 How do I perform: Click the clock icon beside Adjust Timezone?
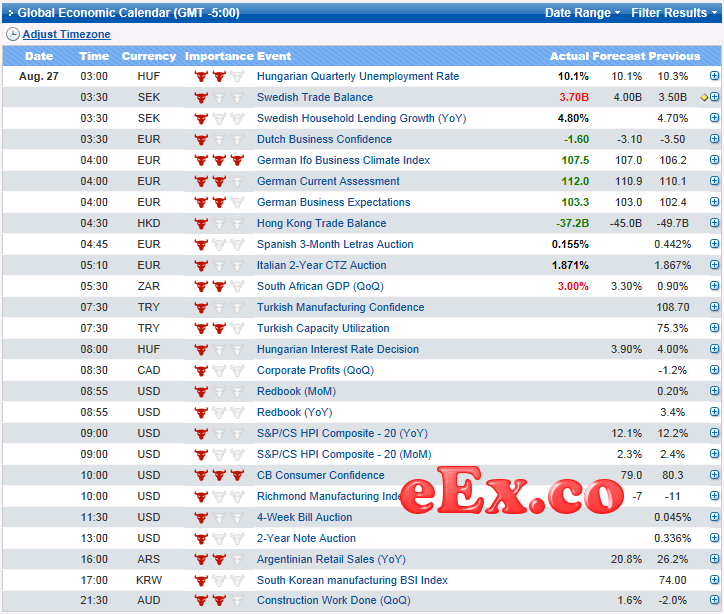pyautogui.click(x=12, y=34)
